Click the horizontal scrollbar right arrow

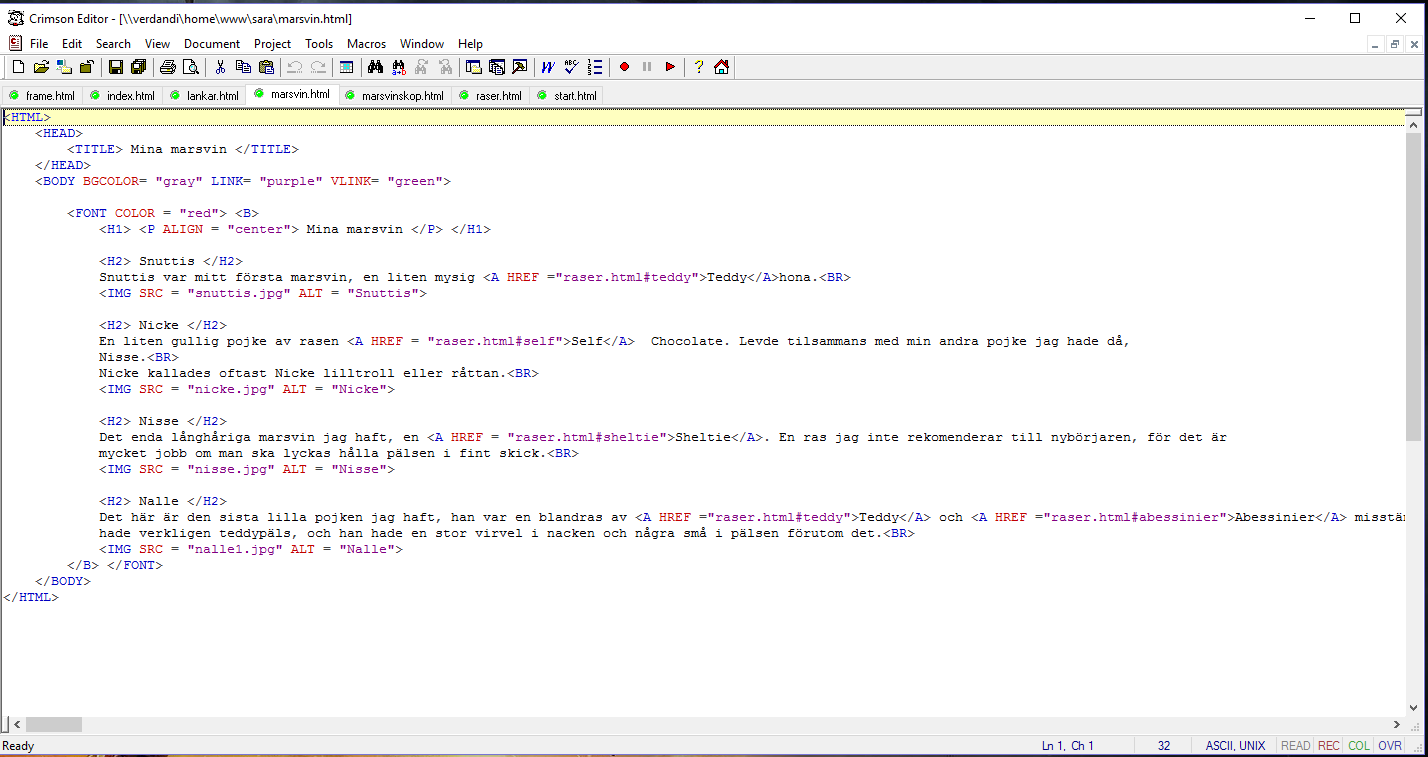1397,724
